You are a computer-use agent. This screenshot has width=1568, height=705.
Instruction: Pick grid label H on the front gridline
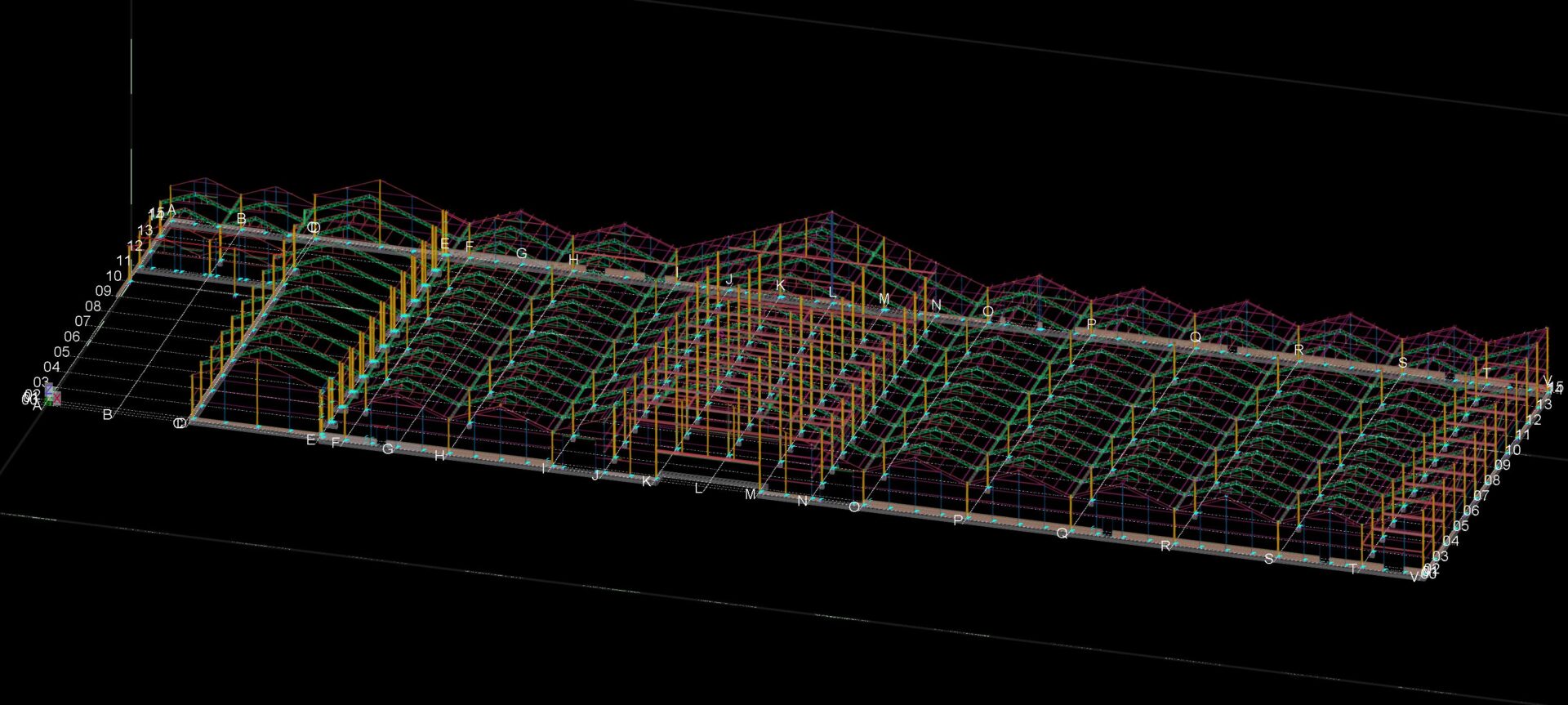[439, 456]
